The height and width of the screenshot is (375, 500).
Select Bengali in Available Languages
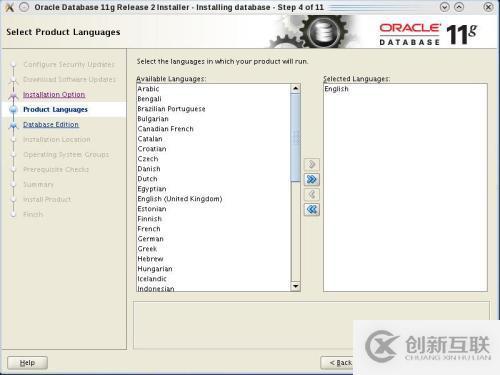coord(214,99)
